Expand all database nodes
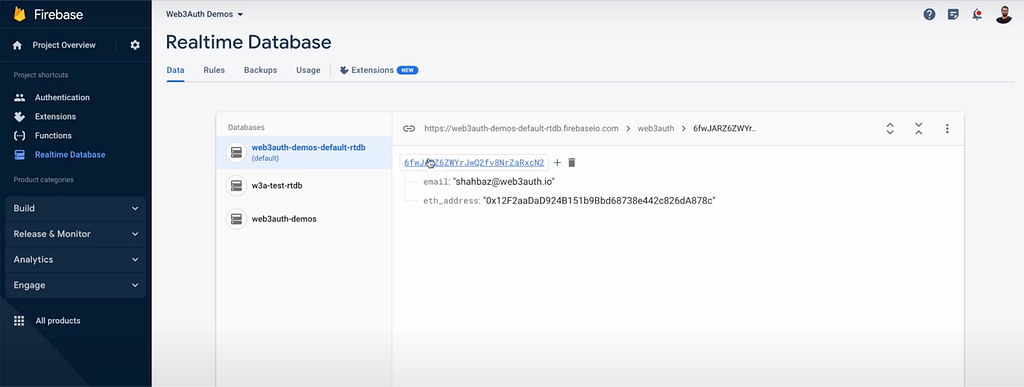The height and width of the screenshot is (387, 1024). 889,129
